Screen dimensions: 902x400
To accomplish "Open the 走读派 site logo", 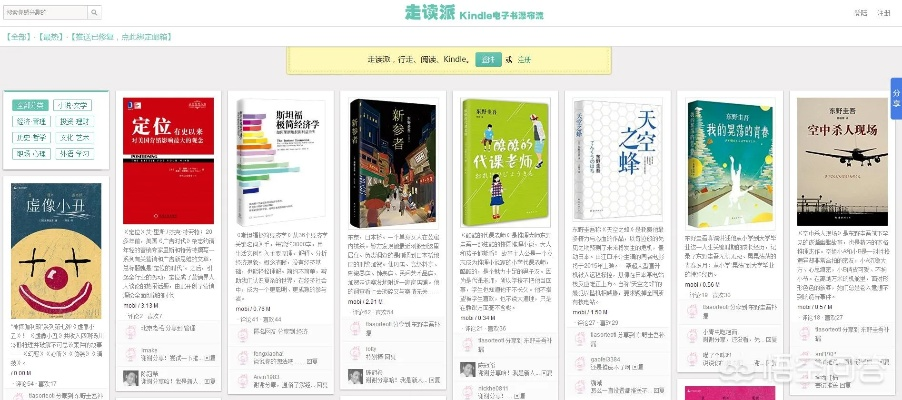I will [475, 13].
